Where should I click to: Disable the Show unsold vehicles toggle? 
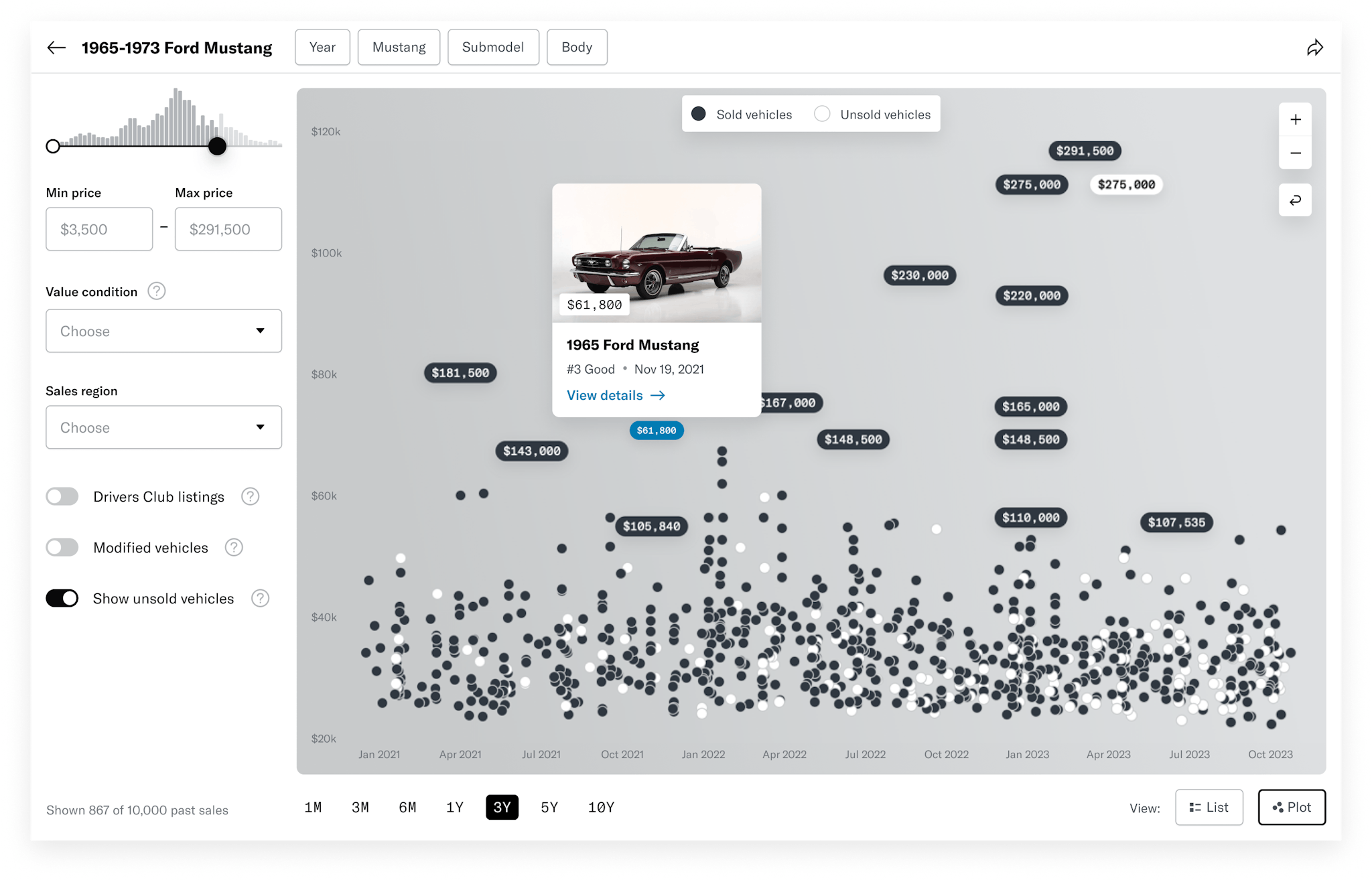[62, 598]
